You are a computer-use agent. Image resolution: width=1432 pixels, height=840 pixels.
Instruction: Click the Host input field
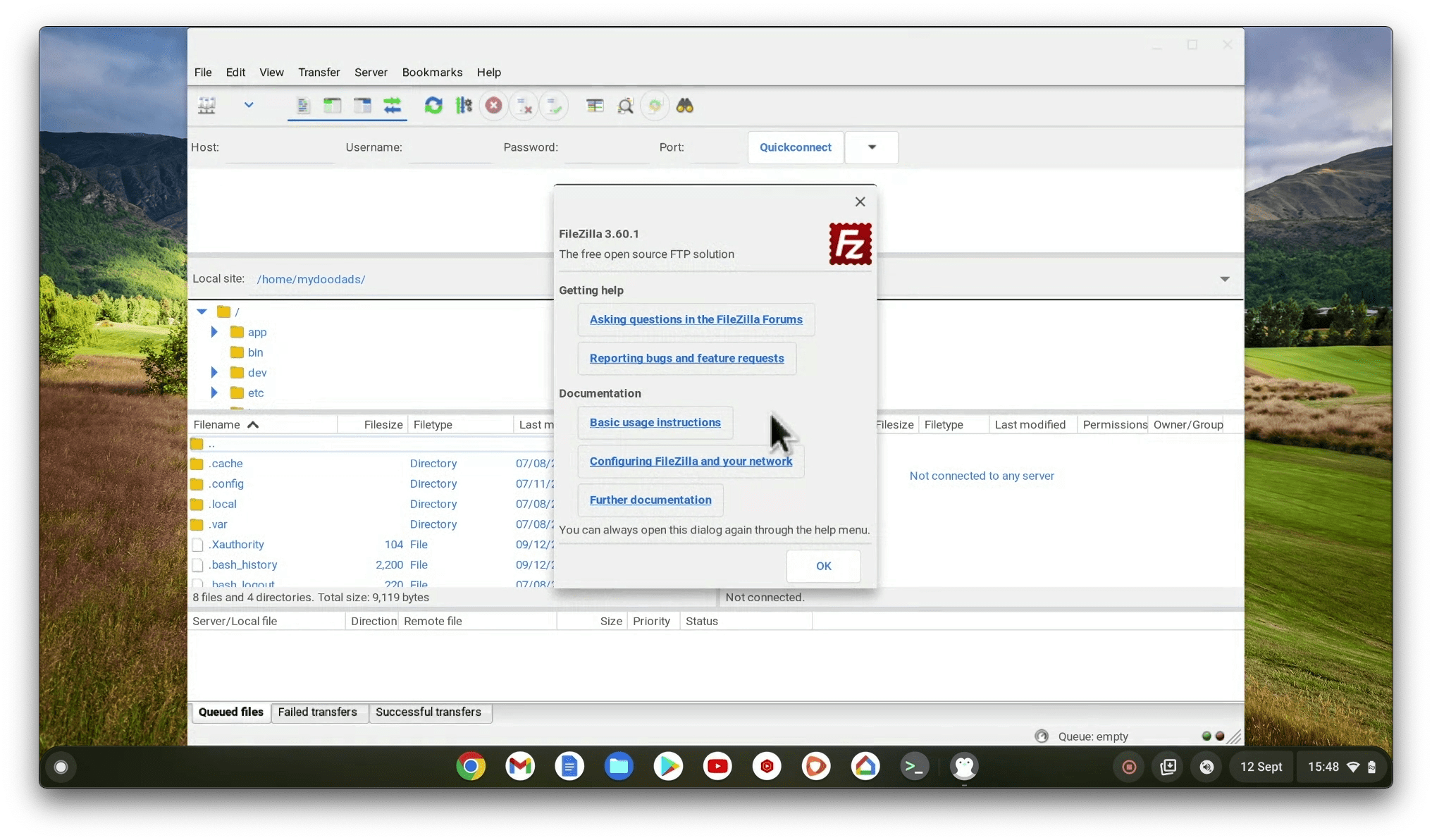pos(280,148)
